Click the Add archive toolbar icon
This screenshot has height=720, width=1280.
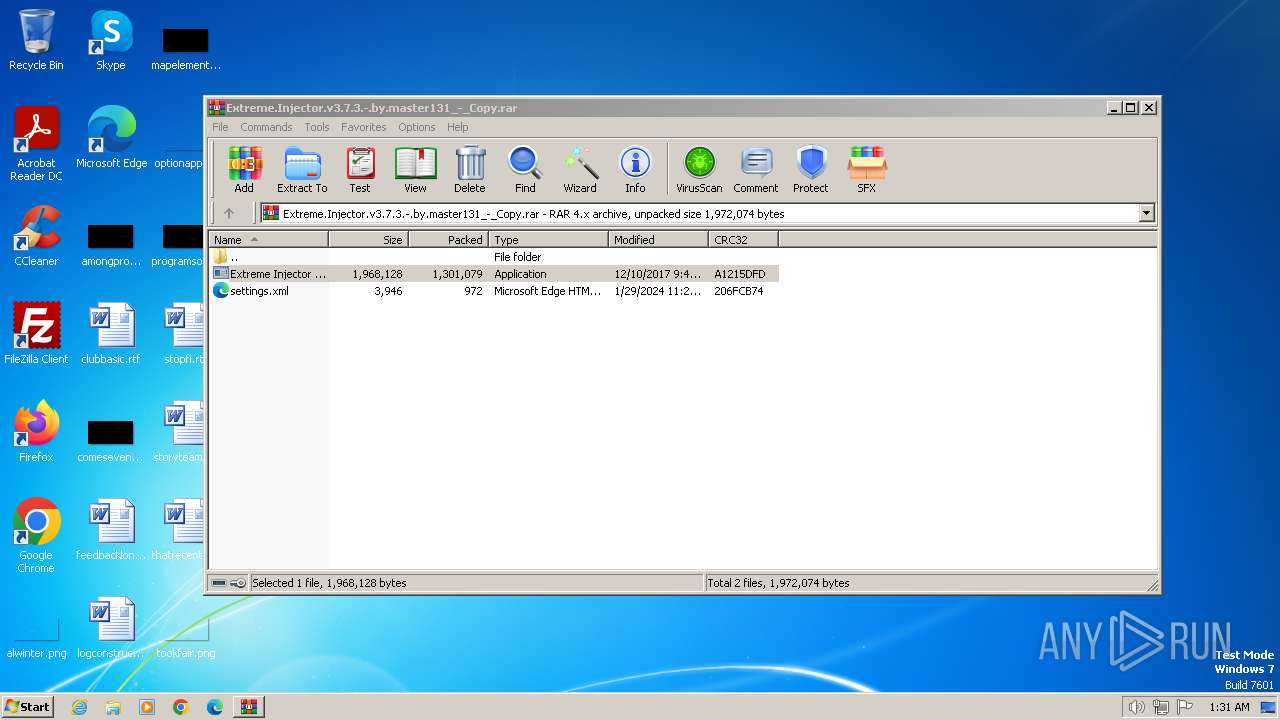pos(244,169)
